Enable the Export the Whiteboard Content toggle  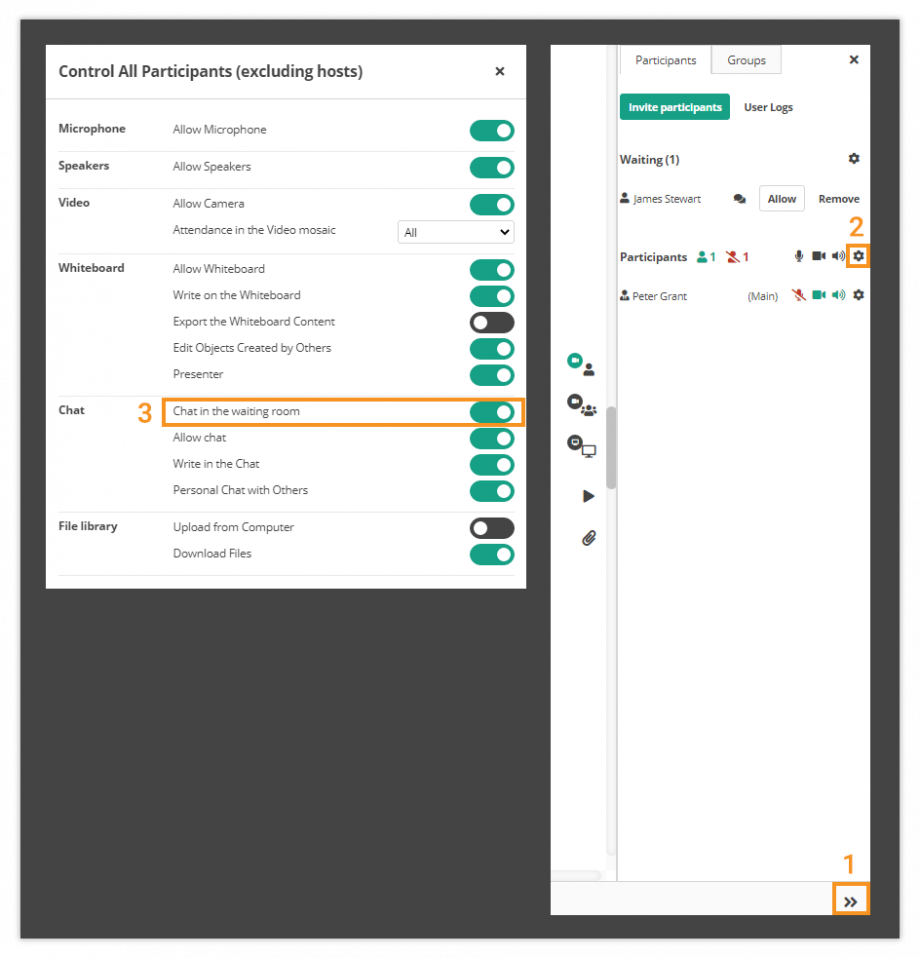point(492,321)
